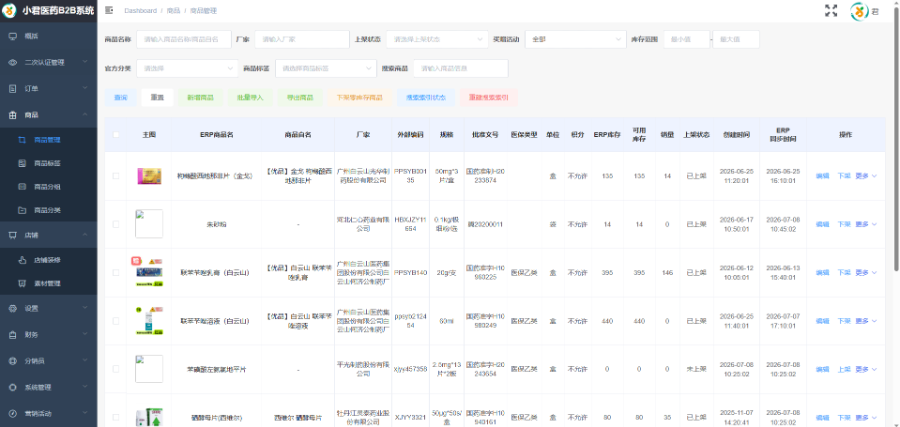Click the 搜索索引状态 button
Screen dimensions: 900x427
tap(426, 98)
